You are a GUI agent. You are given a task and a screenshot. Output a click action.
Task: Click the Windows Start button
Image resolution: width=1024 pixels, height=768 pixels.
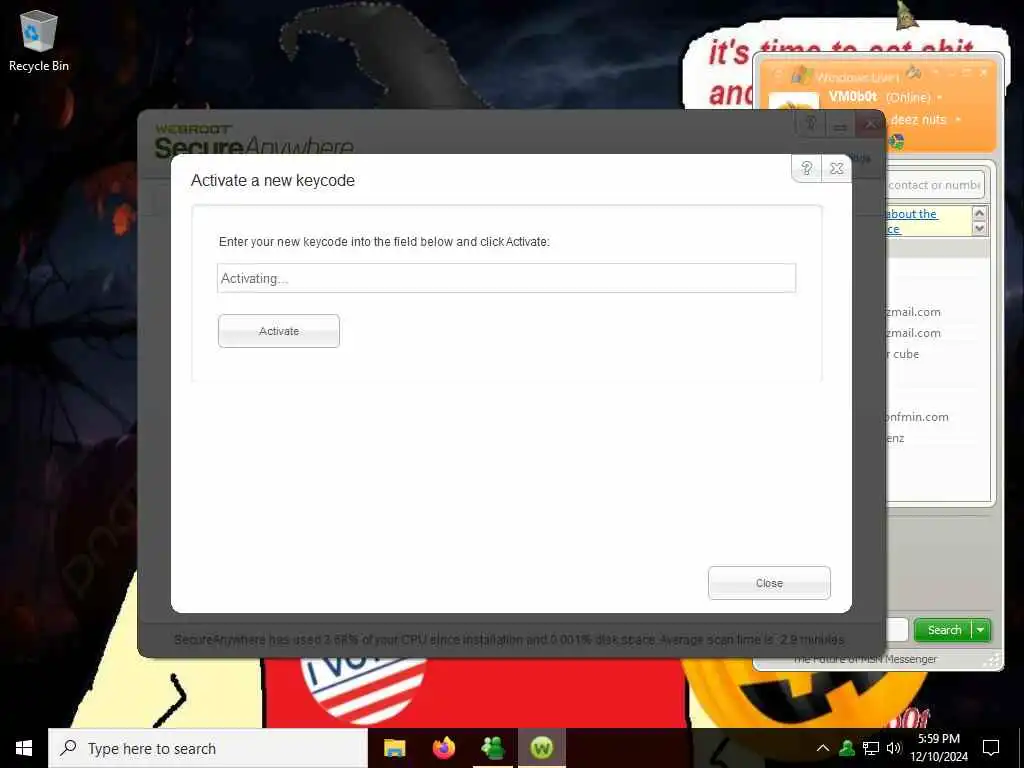[x=24, y=748]
